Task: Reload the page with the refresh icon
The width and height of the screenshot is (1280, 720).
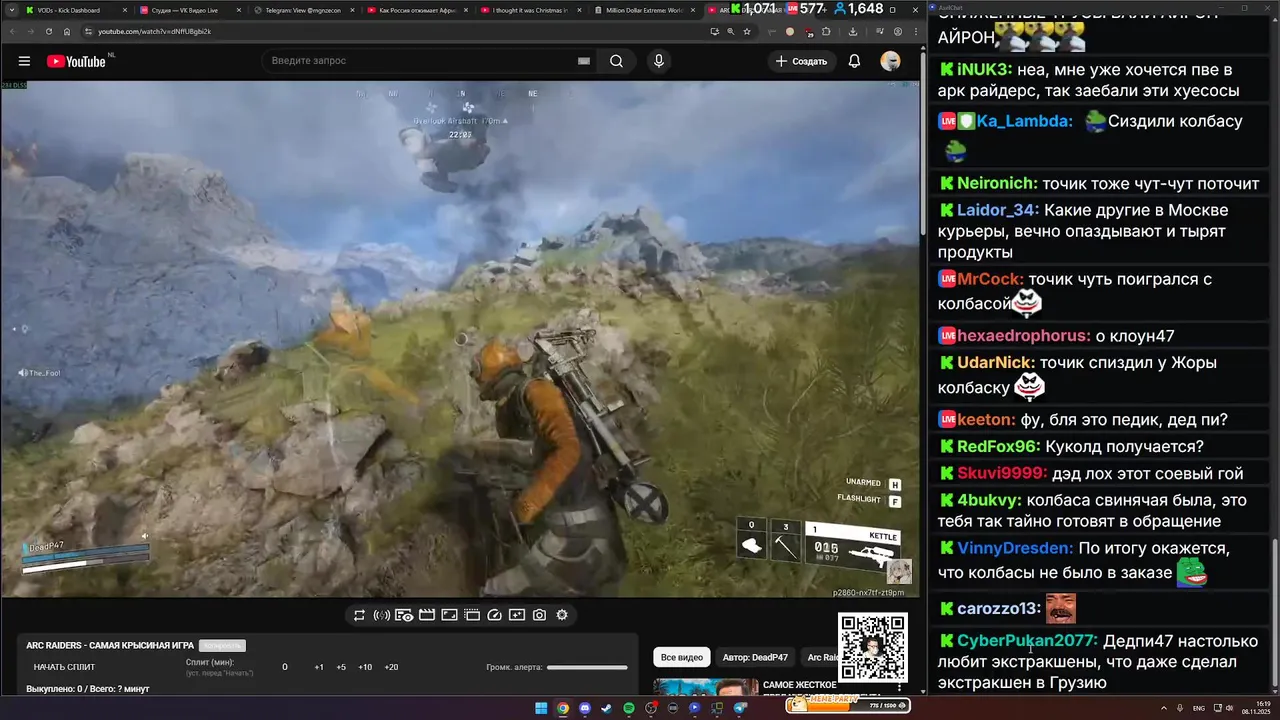Action: point(49,31)
